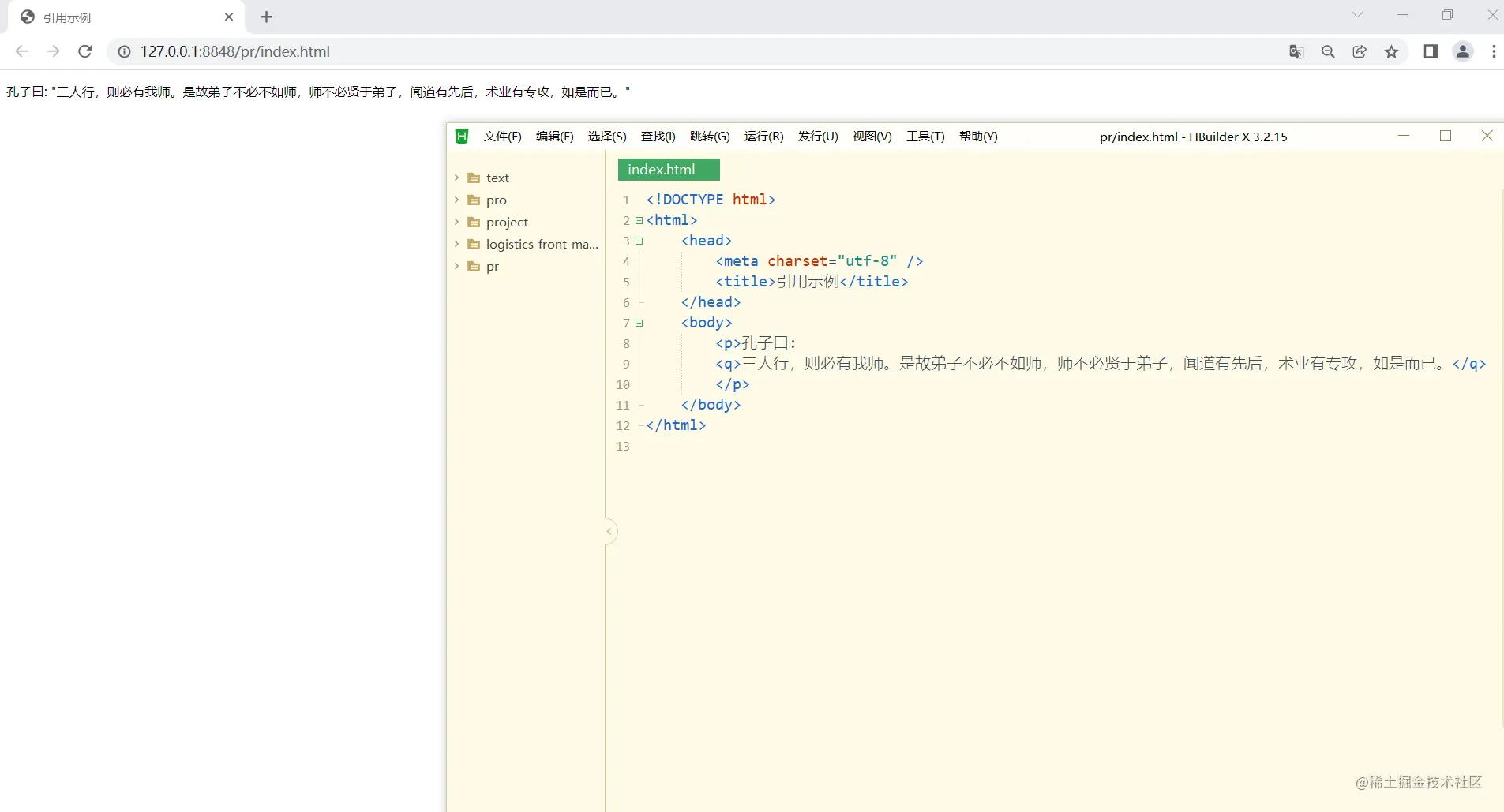The width and height of the screenshot is (1504, 812).
Task: Share the page via the share icon
Action: point(1360,51)
